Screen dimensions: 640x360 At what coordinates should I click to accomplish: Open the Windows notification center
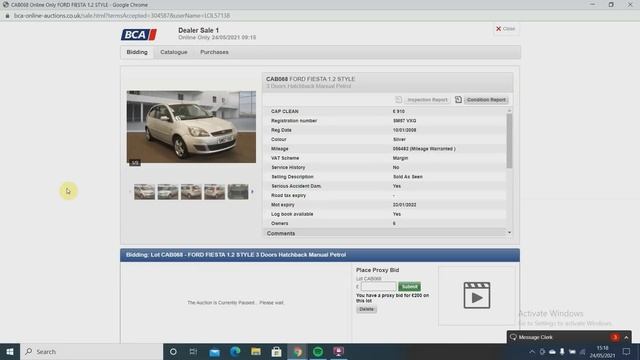[x=627, y=351]
